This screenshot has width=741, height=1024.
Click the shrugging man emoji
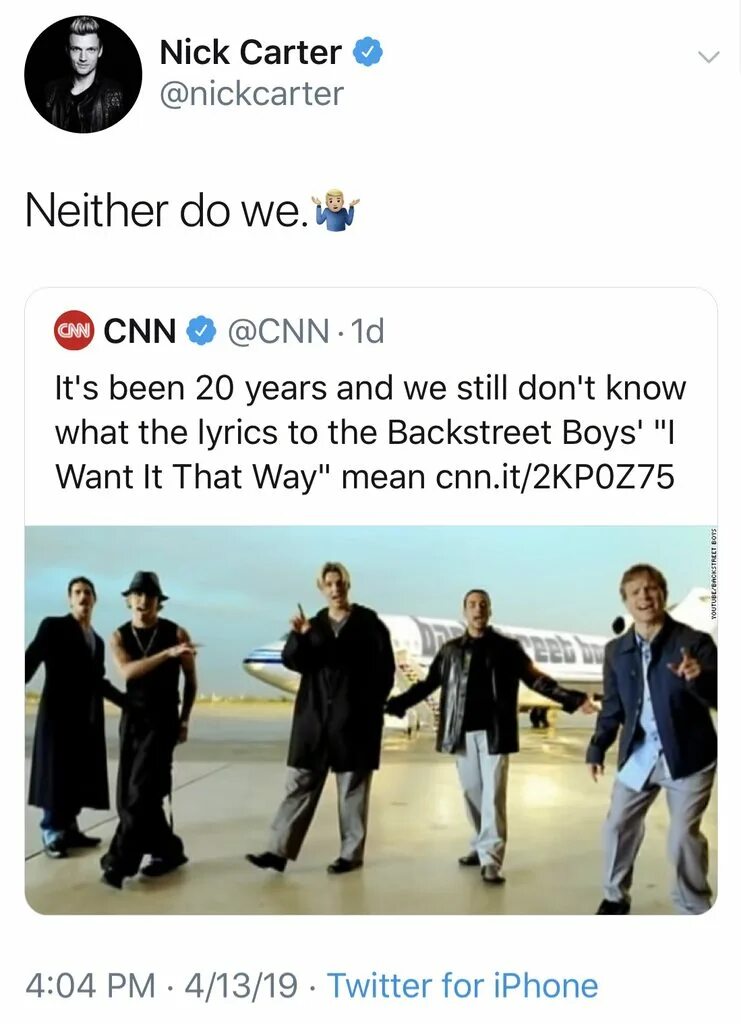coord(336,211)
